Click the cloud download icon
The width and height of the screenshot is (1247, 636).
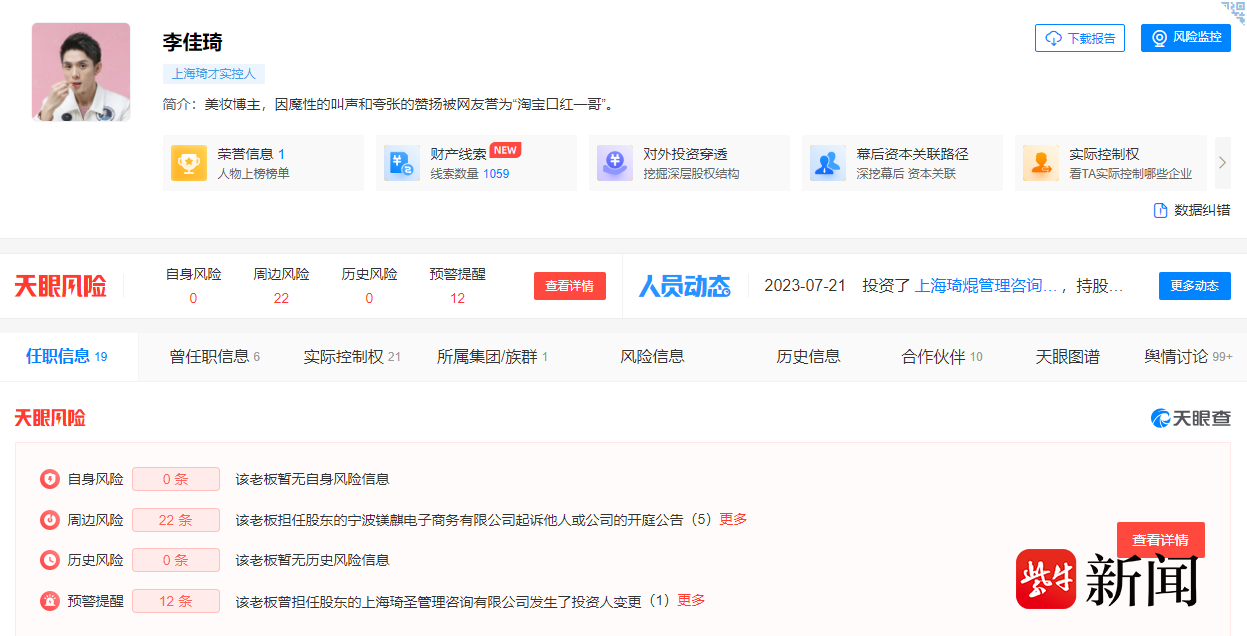click(x=1053, y=38)
